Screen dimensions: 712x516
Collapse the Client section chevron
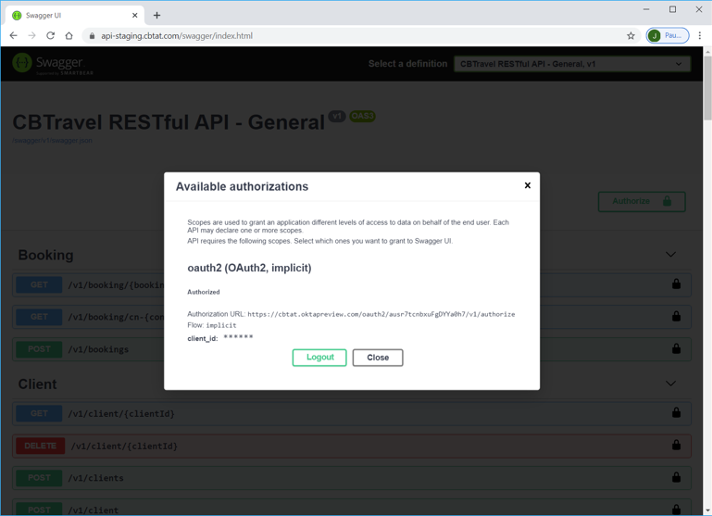671,383
